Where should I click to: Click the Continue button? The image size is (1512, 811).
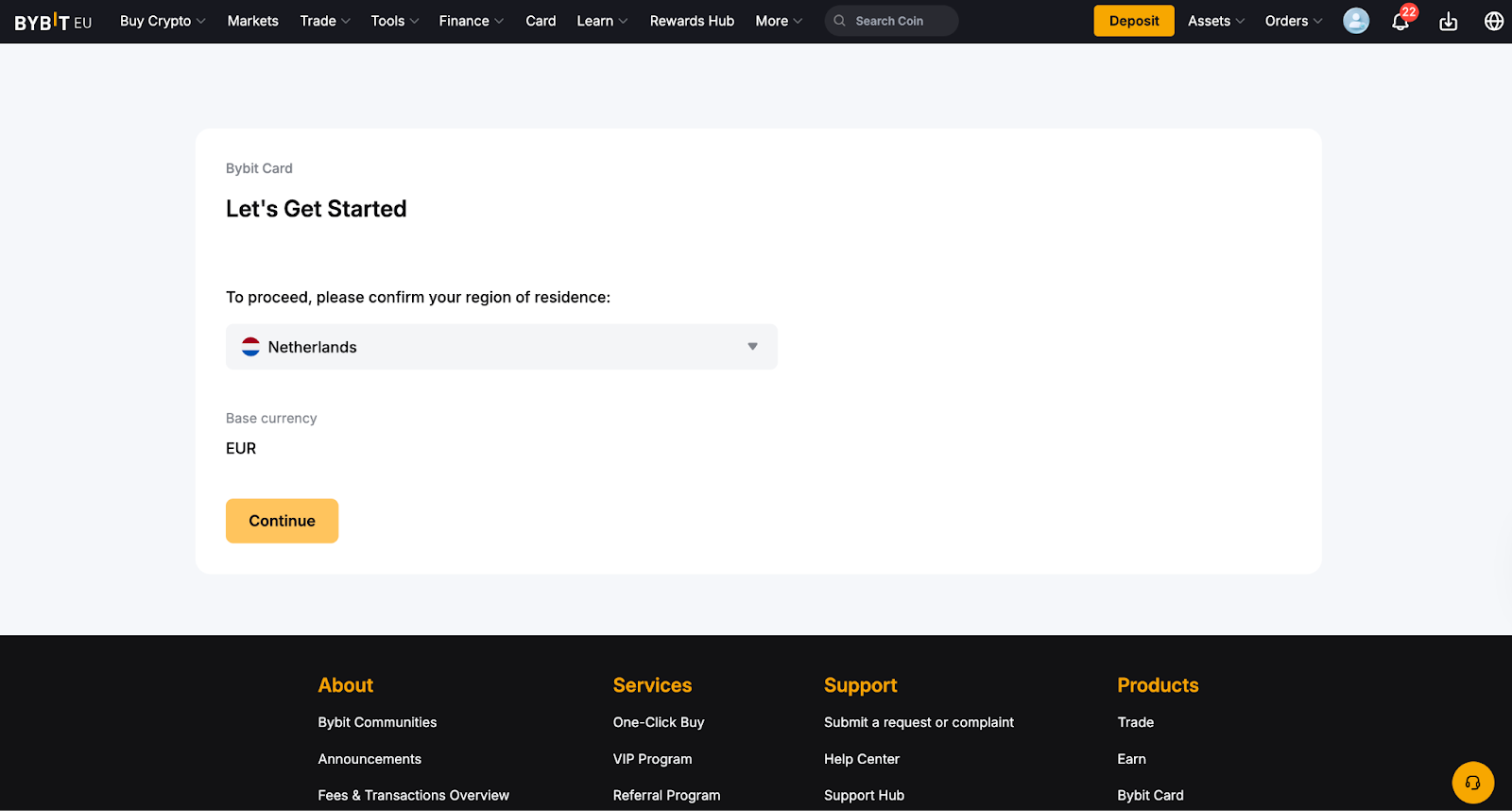coord(282,521)
